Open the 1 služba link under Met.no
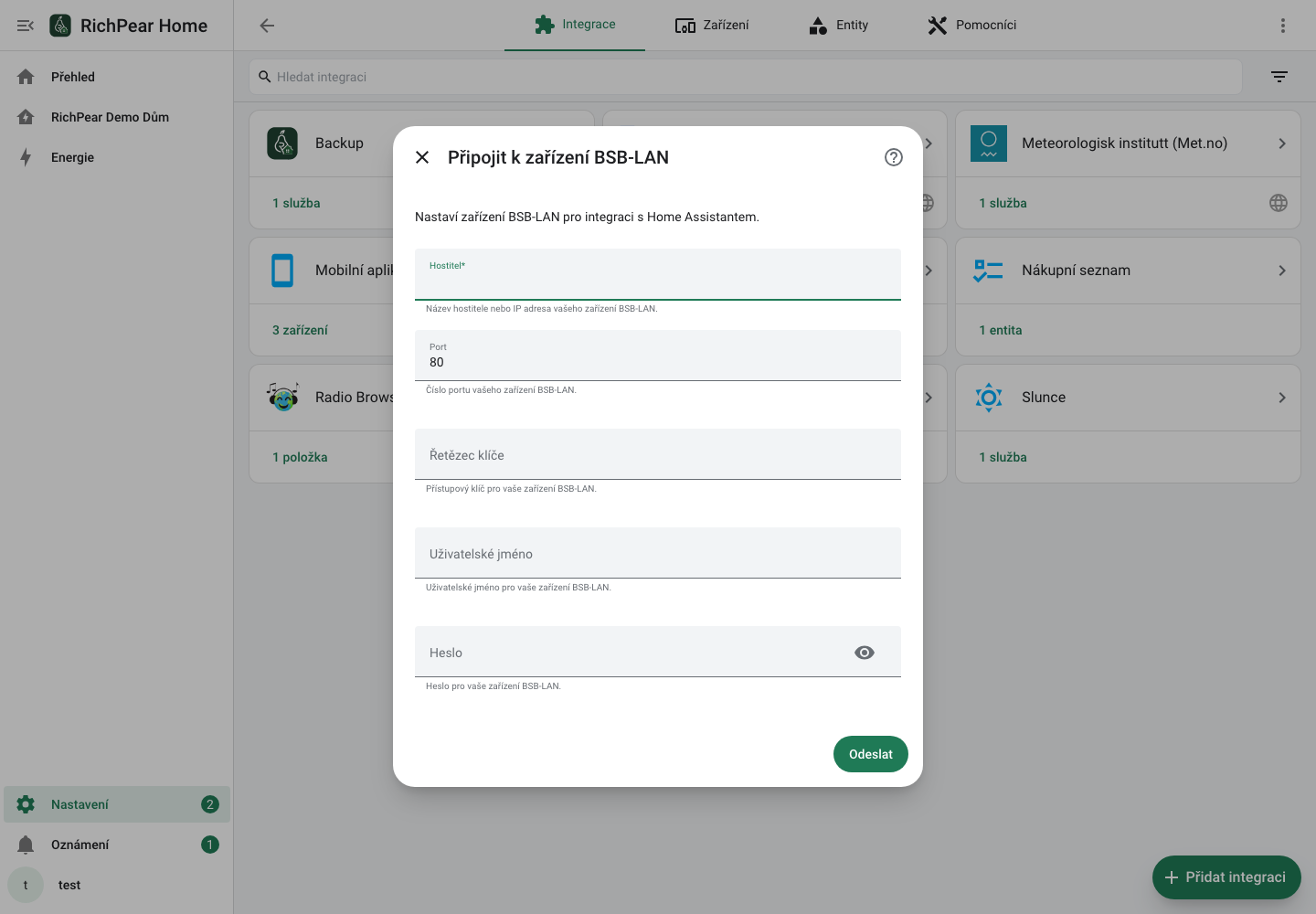1316x914 pixels. pos(1003,203)
